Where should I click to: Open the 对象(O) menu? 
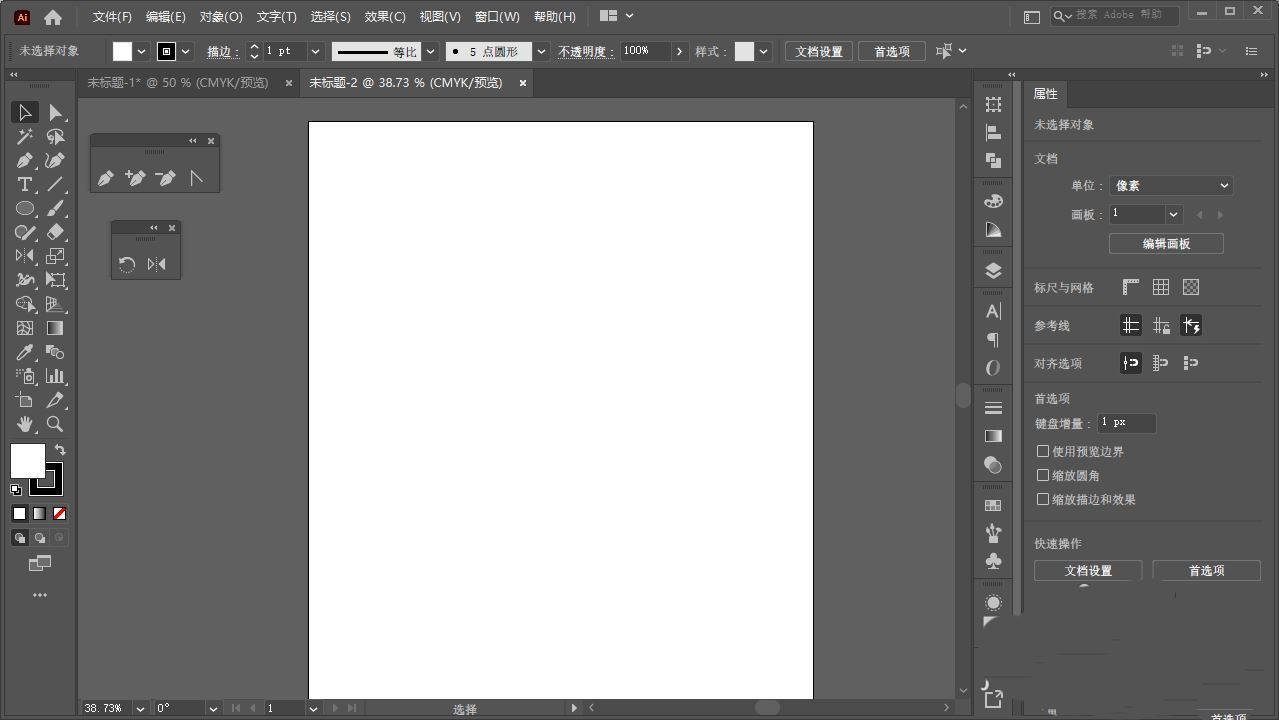pos(221,17)
